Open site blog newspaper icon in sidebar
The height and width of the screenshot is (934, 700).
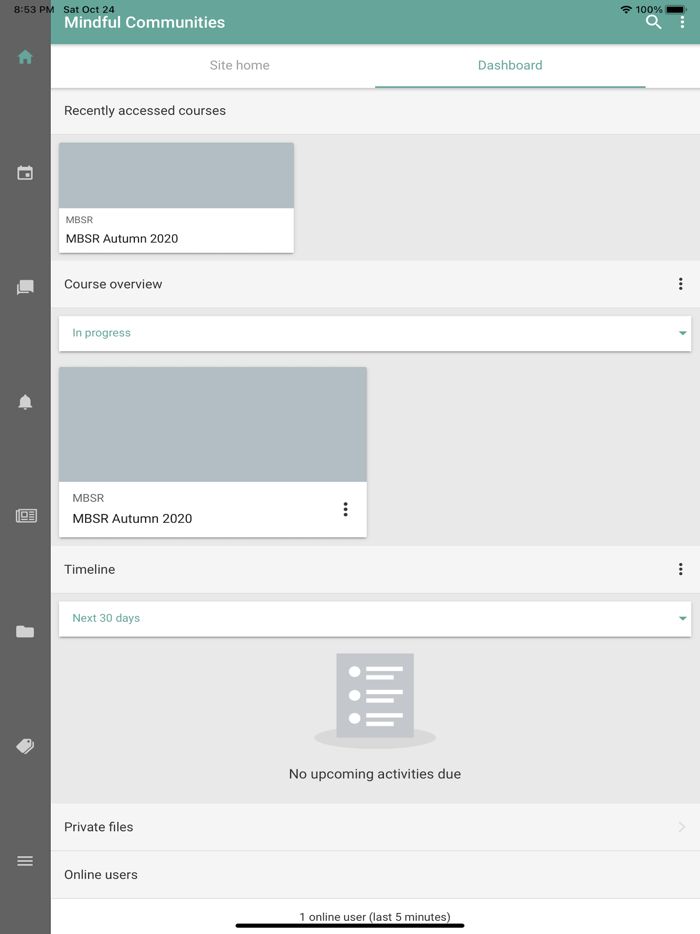[x=26, y=516]
